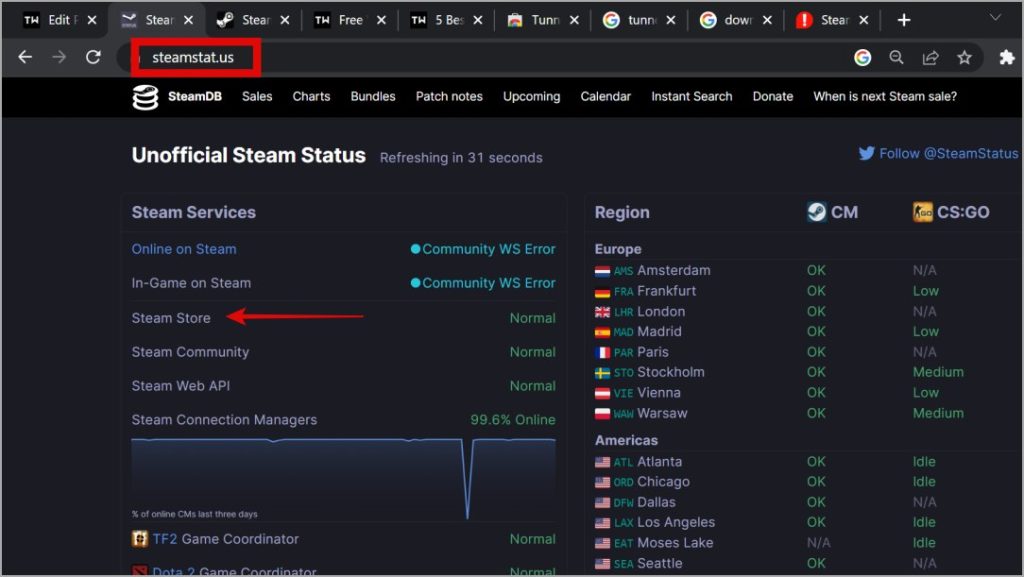
Task: Open Patch notes in the navigation bar
Action: [x=449, y=97]
